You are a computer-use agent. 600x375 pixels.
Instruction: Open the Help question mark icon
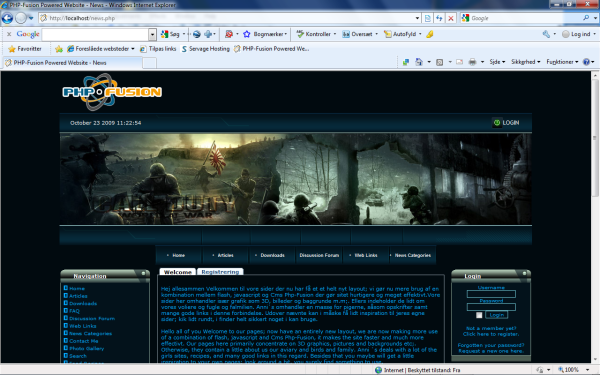(586, 62)
